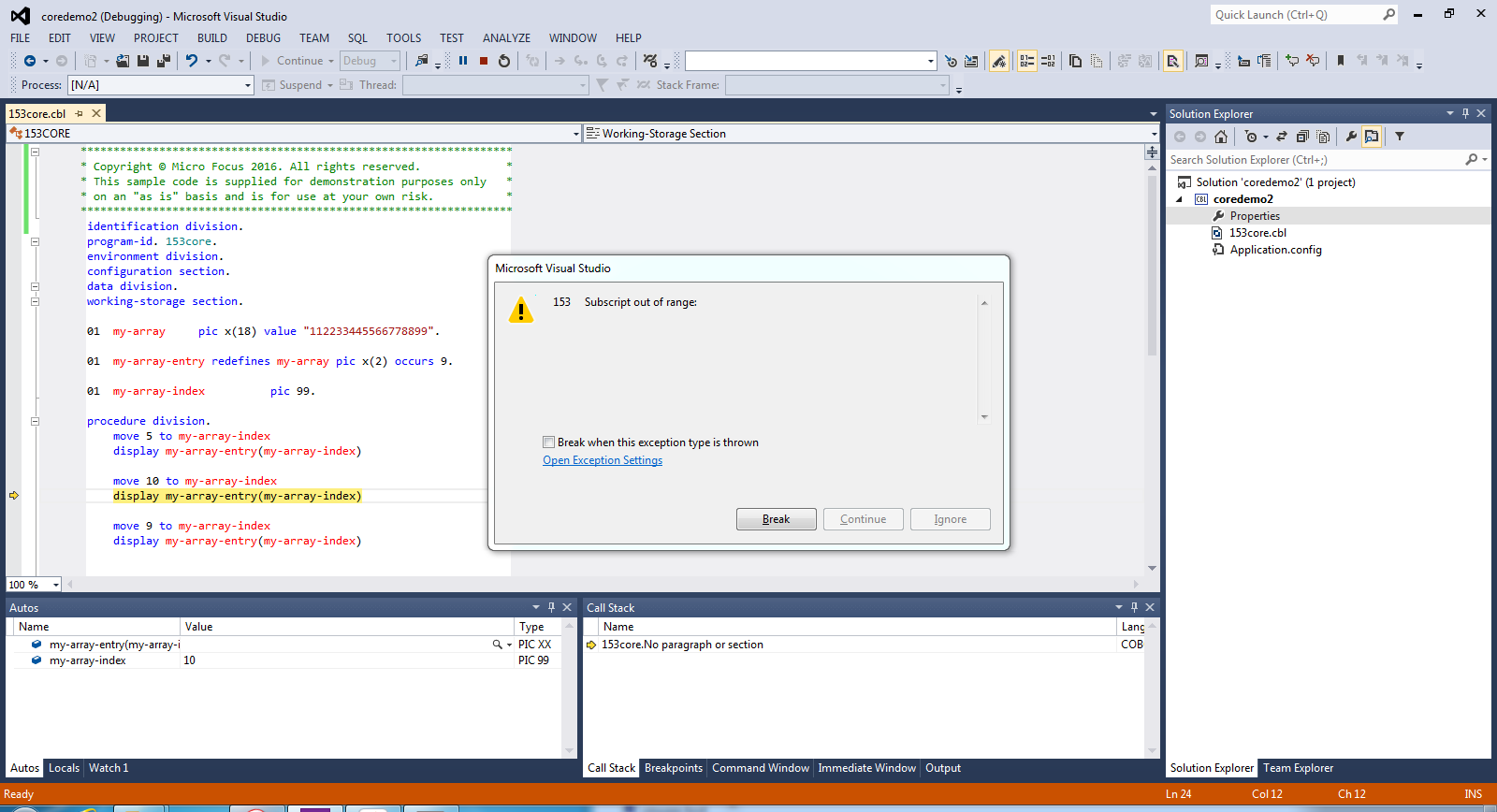This screenshot has width=1497, height=812.
Task: Open Solution Explorer search options dropdown arrow
Action: point(1484,160)
